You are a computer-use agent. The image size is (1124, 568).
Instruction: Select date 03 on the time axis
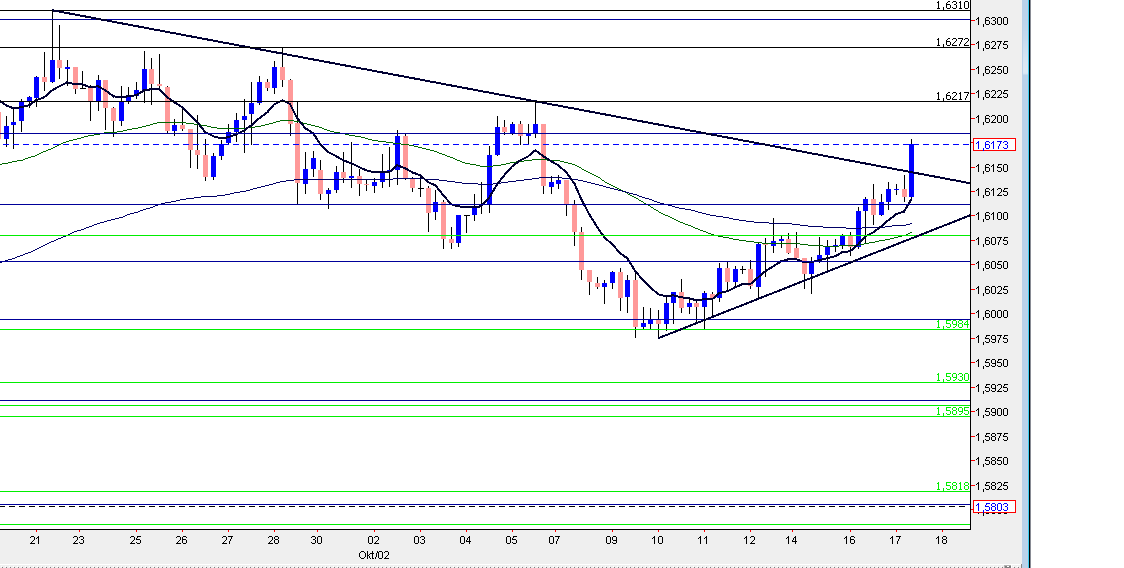tap(420, 540)
